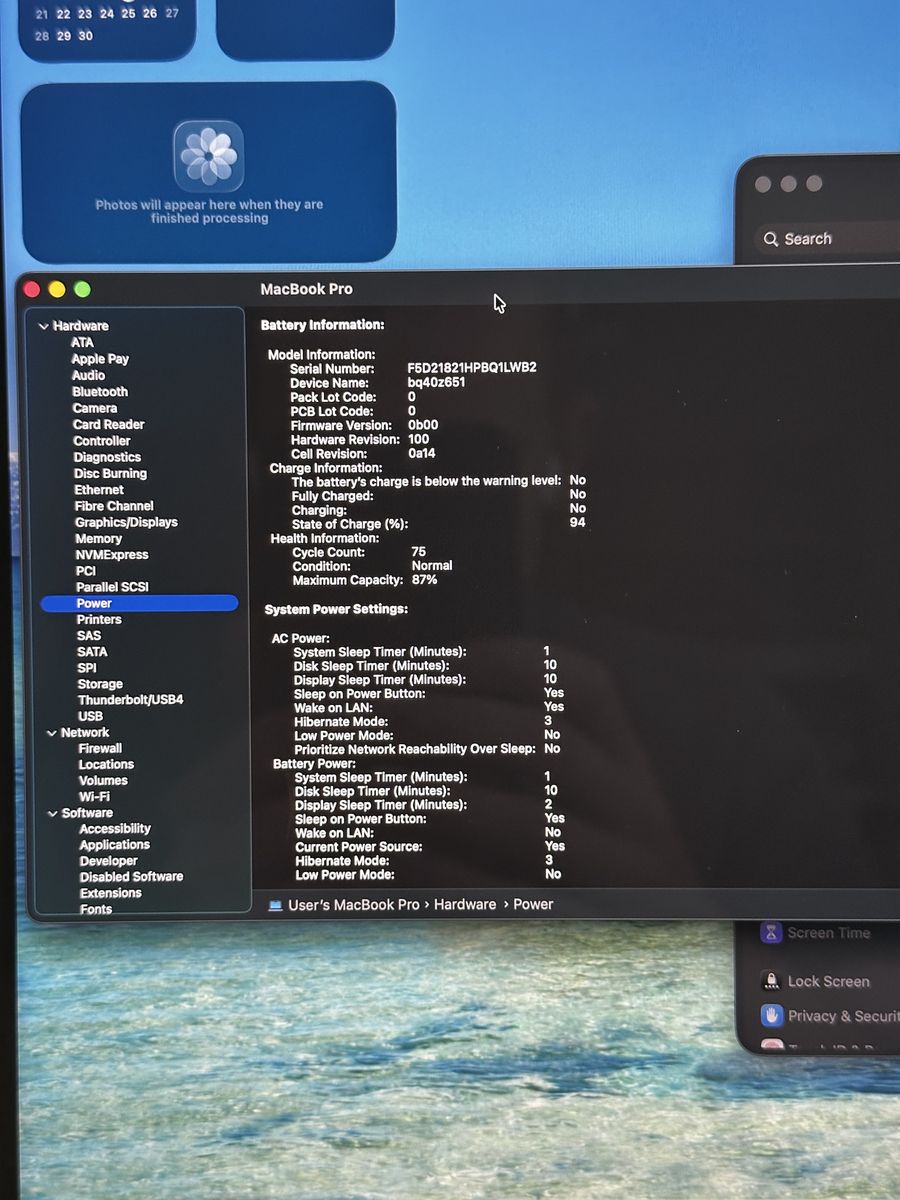This screenshot has height=1200, width=900.
Task: Open Volumes under Network
Action: (103, 780)
